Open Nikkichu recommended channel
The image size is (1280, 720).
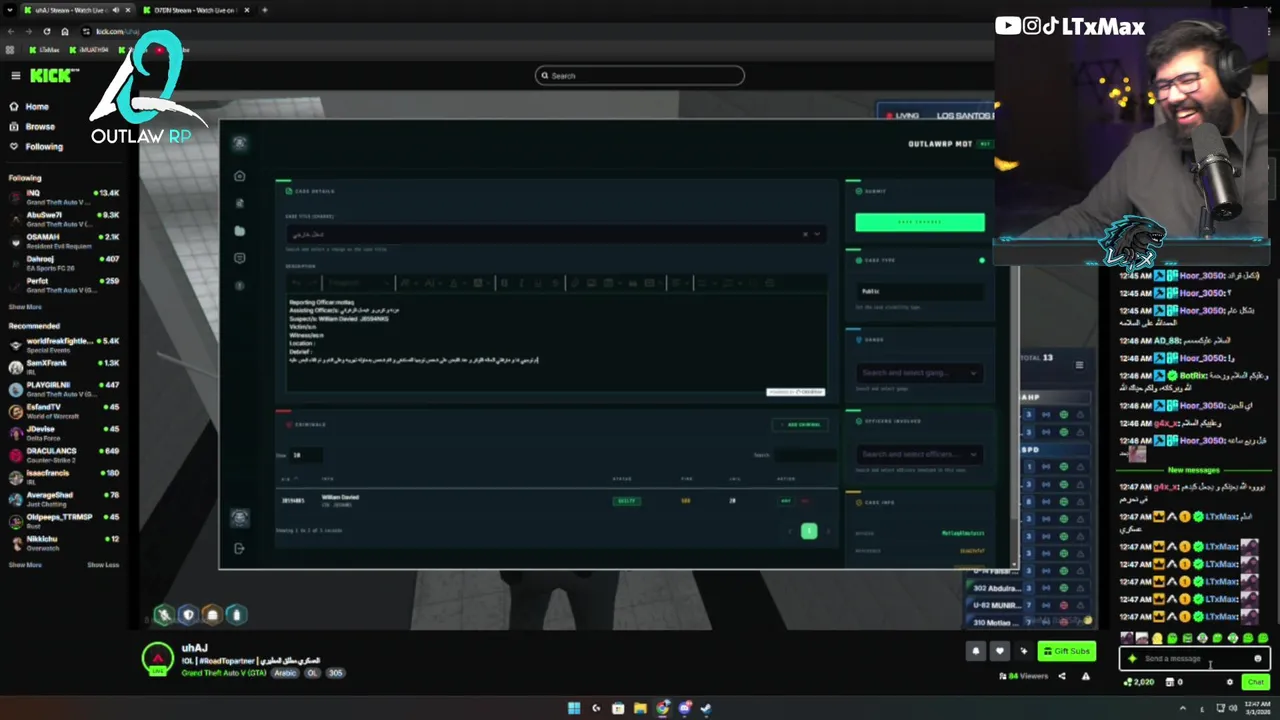pyautogui.click(x=64, y=543)
